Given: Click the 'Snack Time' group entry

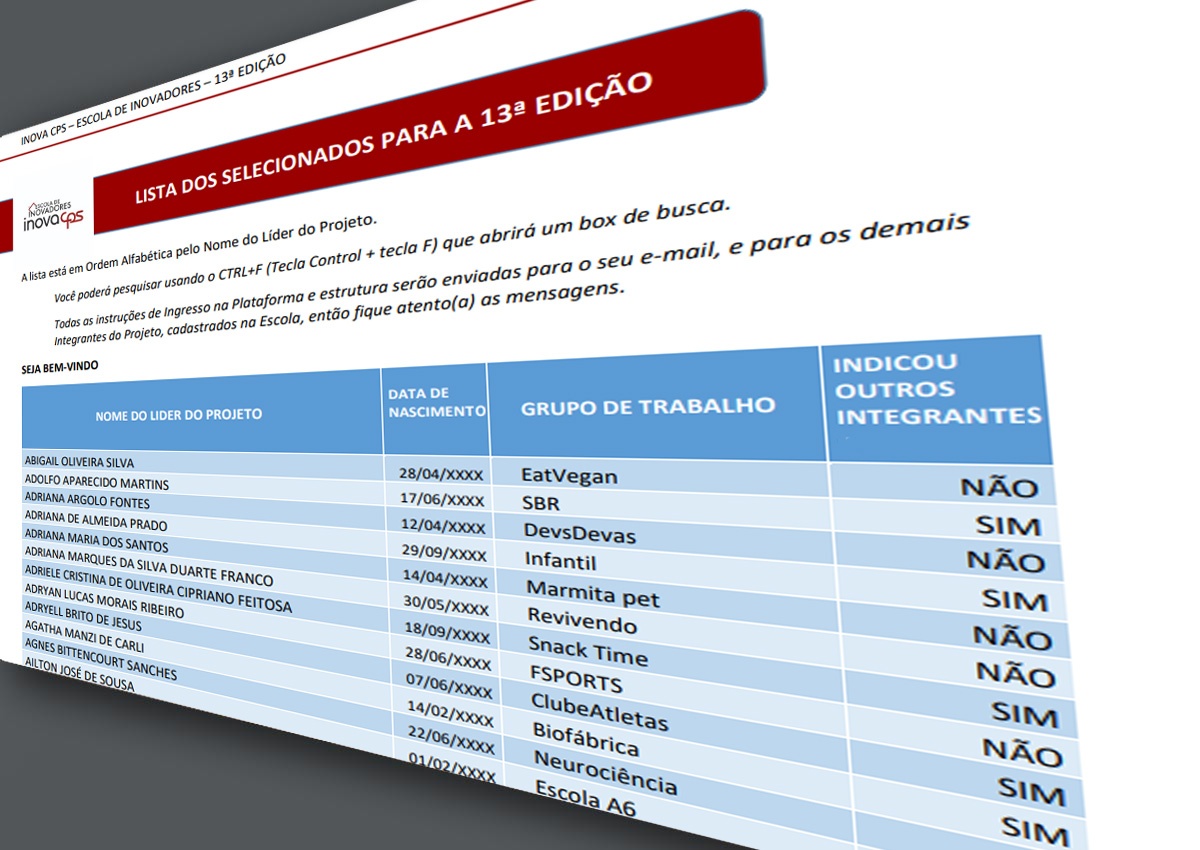Looking at the screenshot, I should pyautogui.click(x=588, y=652).
